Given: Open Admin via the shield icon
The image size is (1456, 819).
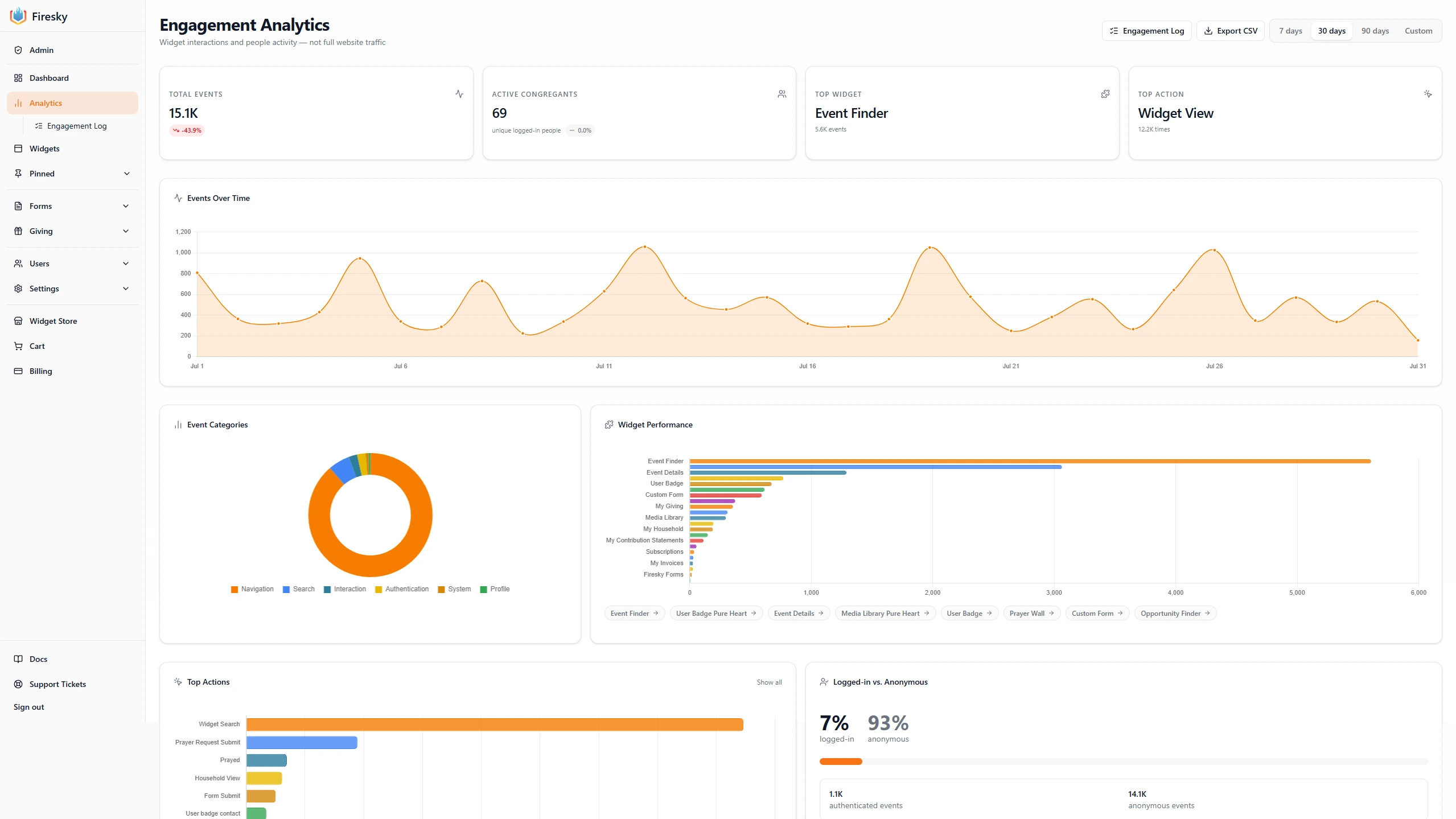Looking at the screenshot, I should (18, 50).
